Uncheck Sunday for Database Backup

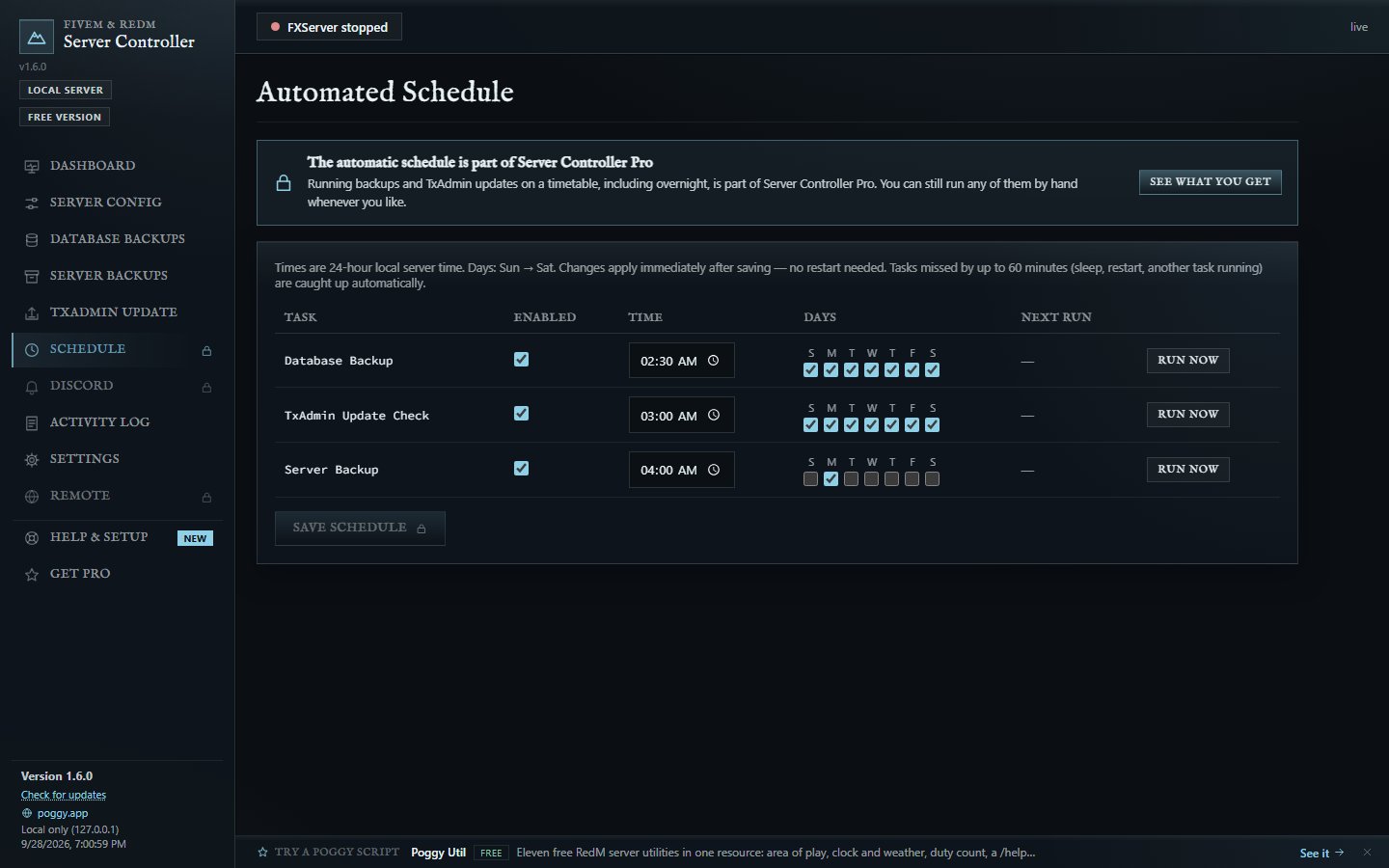tap(810, 369)
